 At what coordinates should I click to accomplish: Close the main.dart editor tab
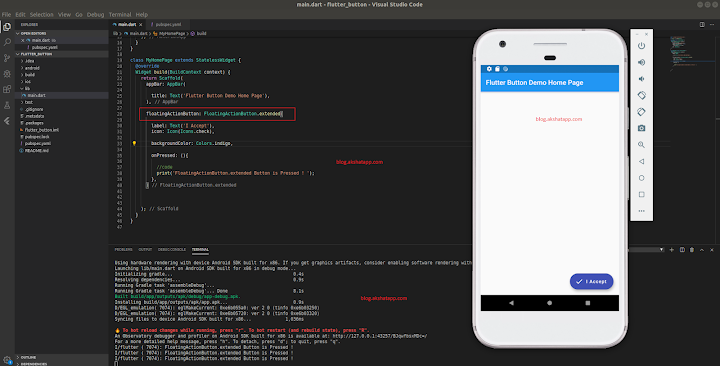point(141,25)
